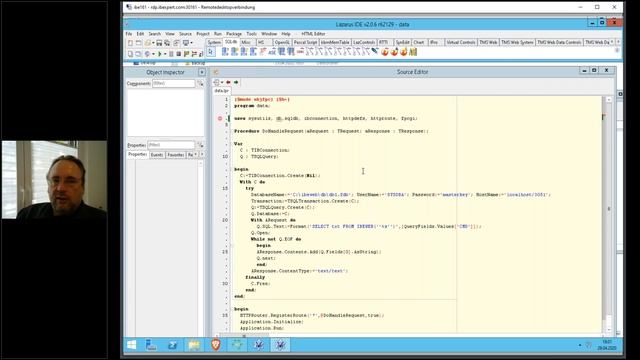
Task: Open the Run menu
Action: point(218,33)
